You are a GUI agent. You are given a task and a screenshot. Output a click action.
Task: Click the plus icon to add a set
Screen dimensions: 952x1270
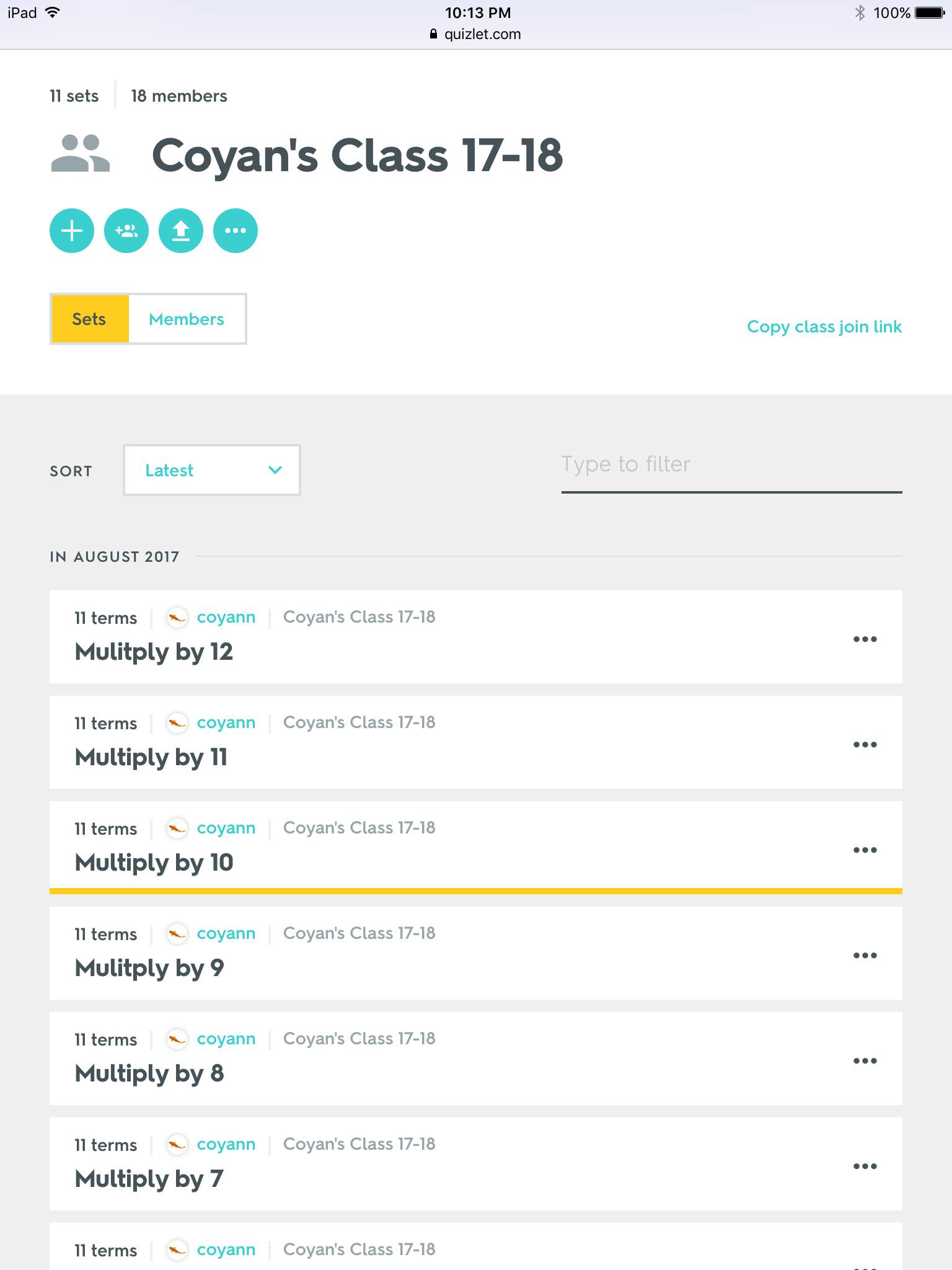(72, 231)
